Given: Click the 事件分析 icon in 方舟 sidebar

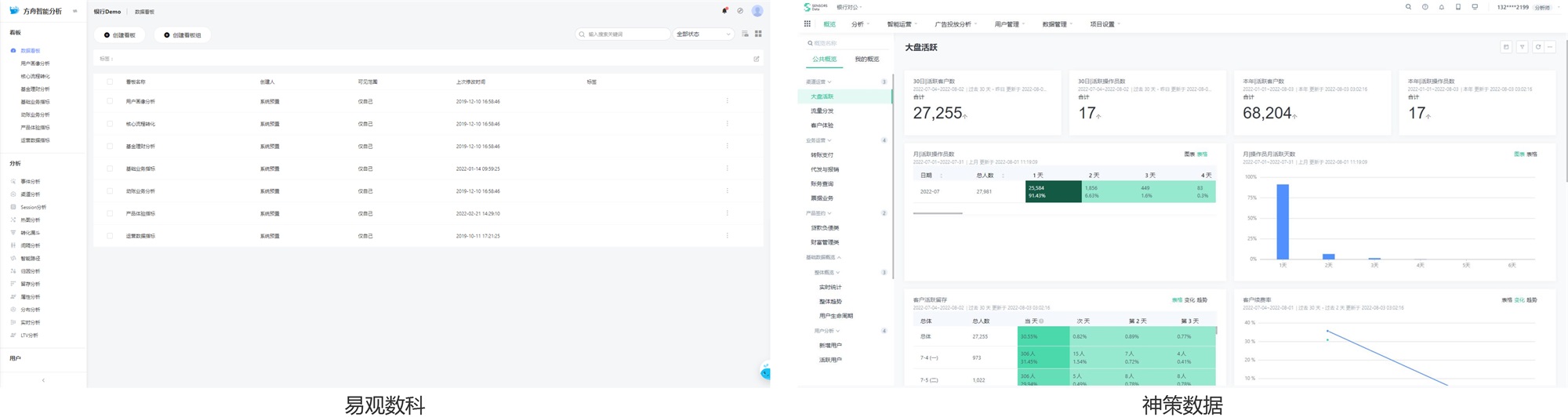Looking at the screenshot, I should 13,181.
